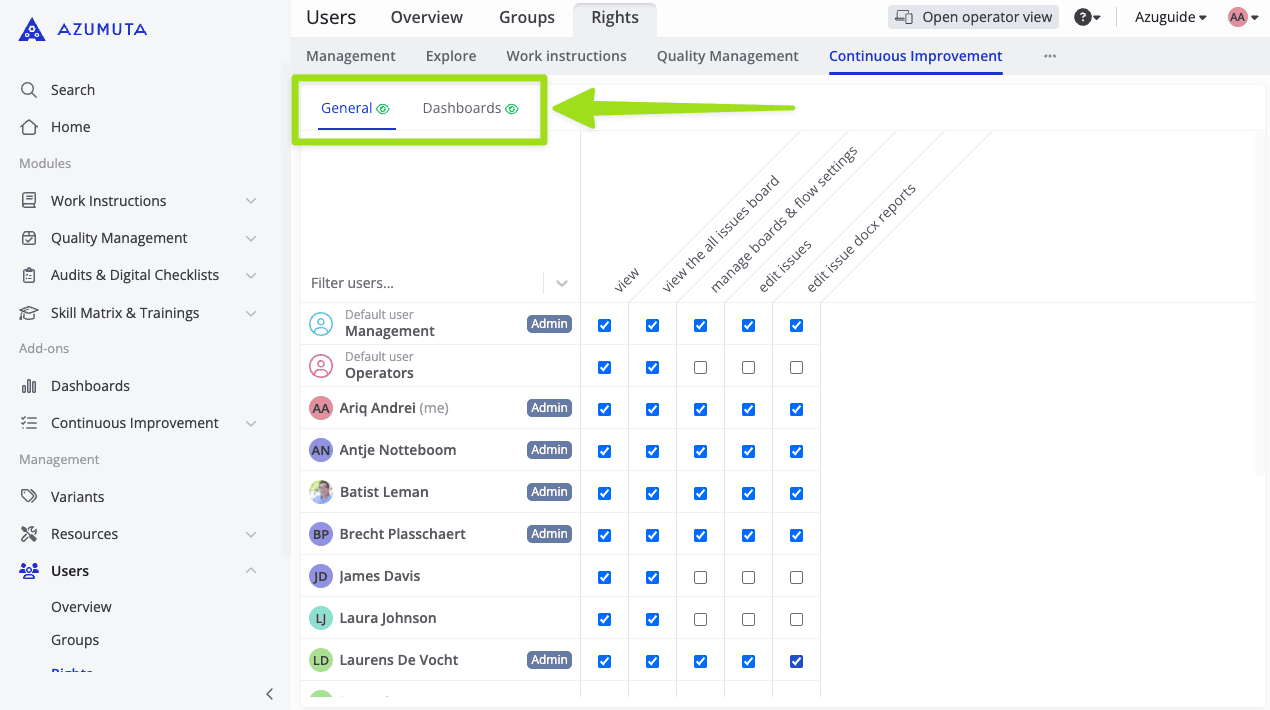Image resolution: width=1270 pixels, height=710 pixels.
Task: Click the Variants tag icon
Action: point(29,497)
